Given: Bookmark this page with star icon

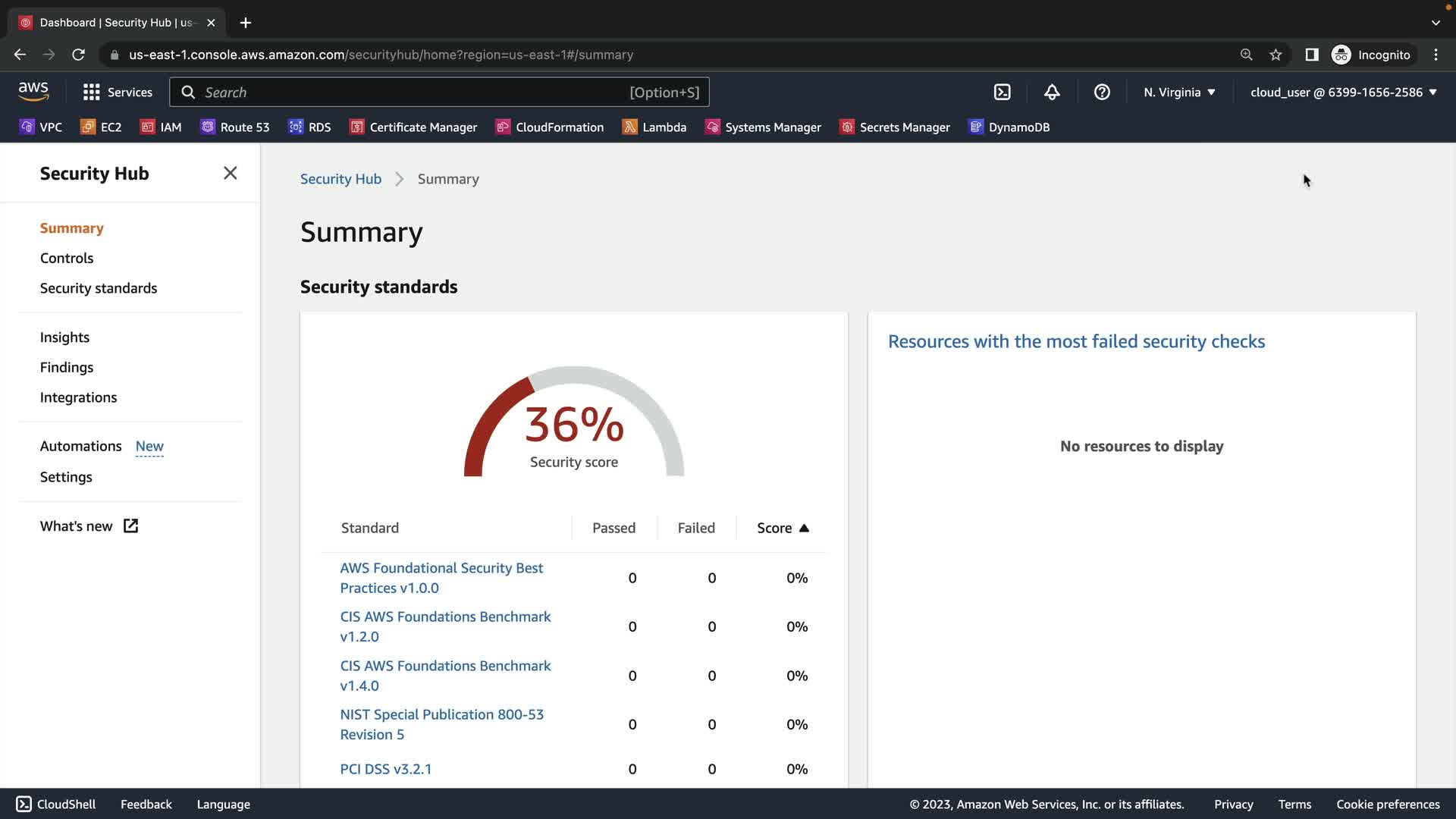Looking at the screenshot, I should (x=1276, y=55).
